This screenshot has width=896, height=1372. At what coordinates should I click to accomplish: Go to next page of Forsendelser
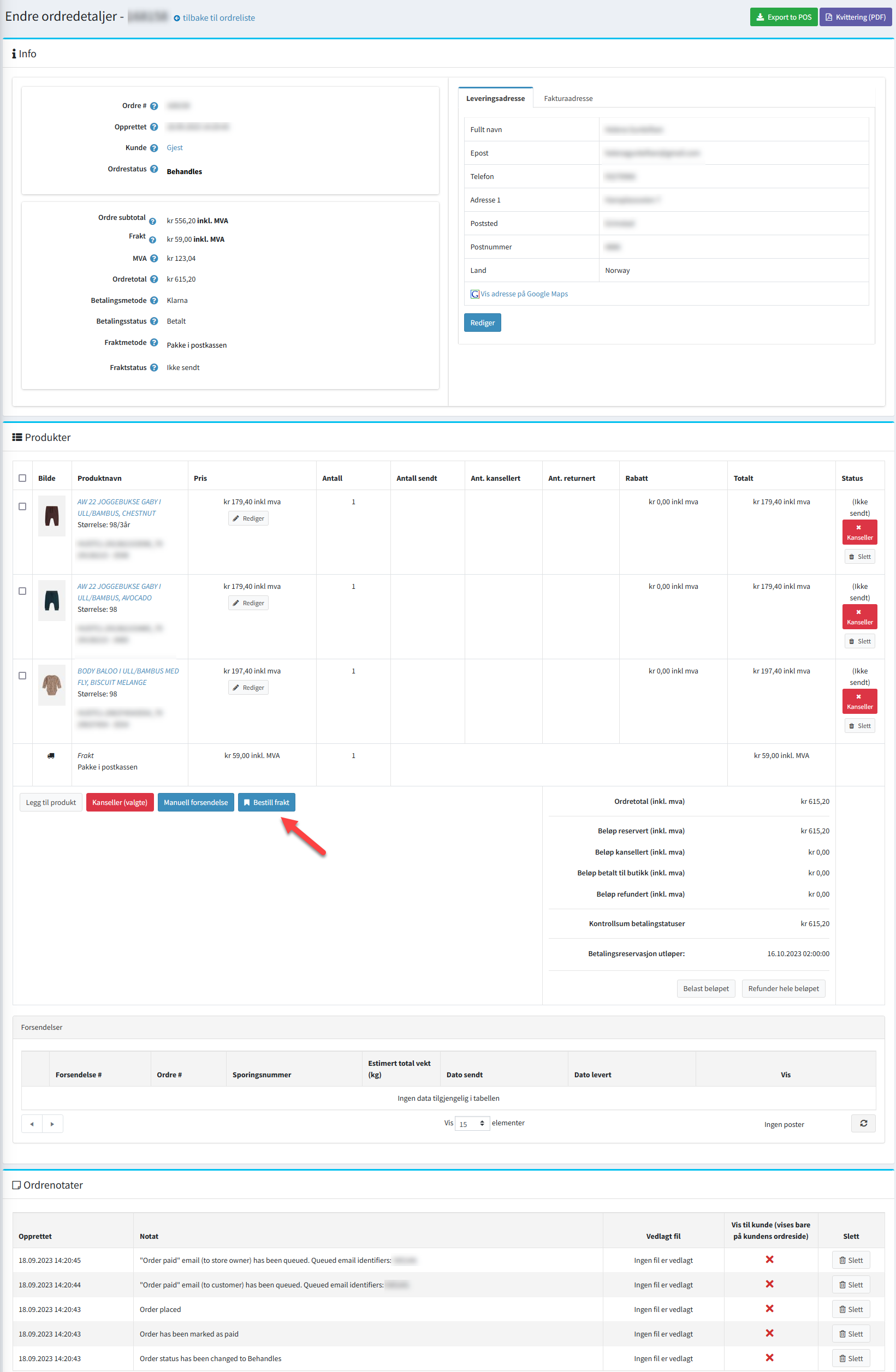coord(52,1124)
